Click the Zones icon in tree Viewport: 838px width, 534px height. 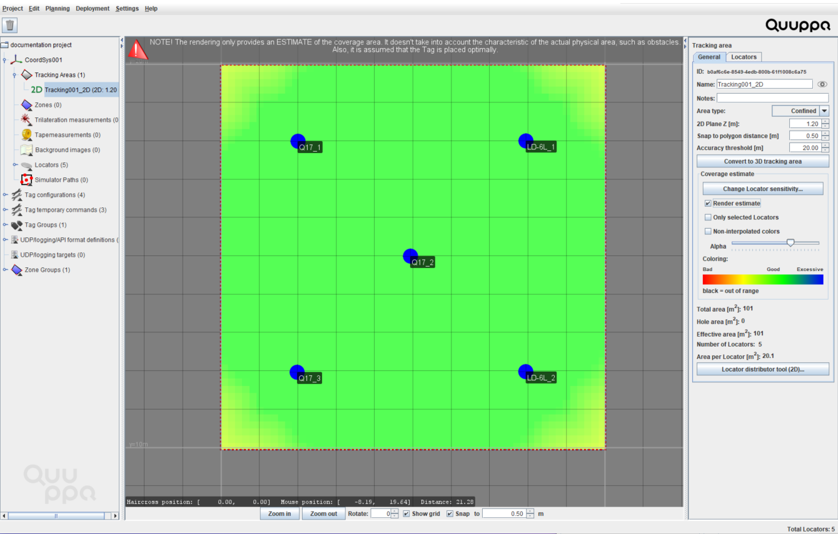26,105
